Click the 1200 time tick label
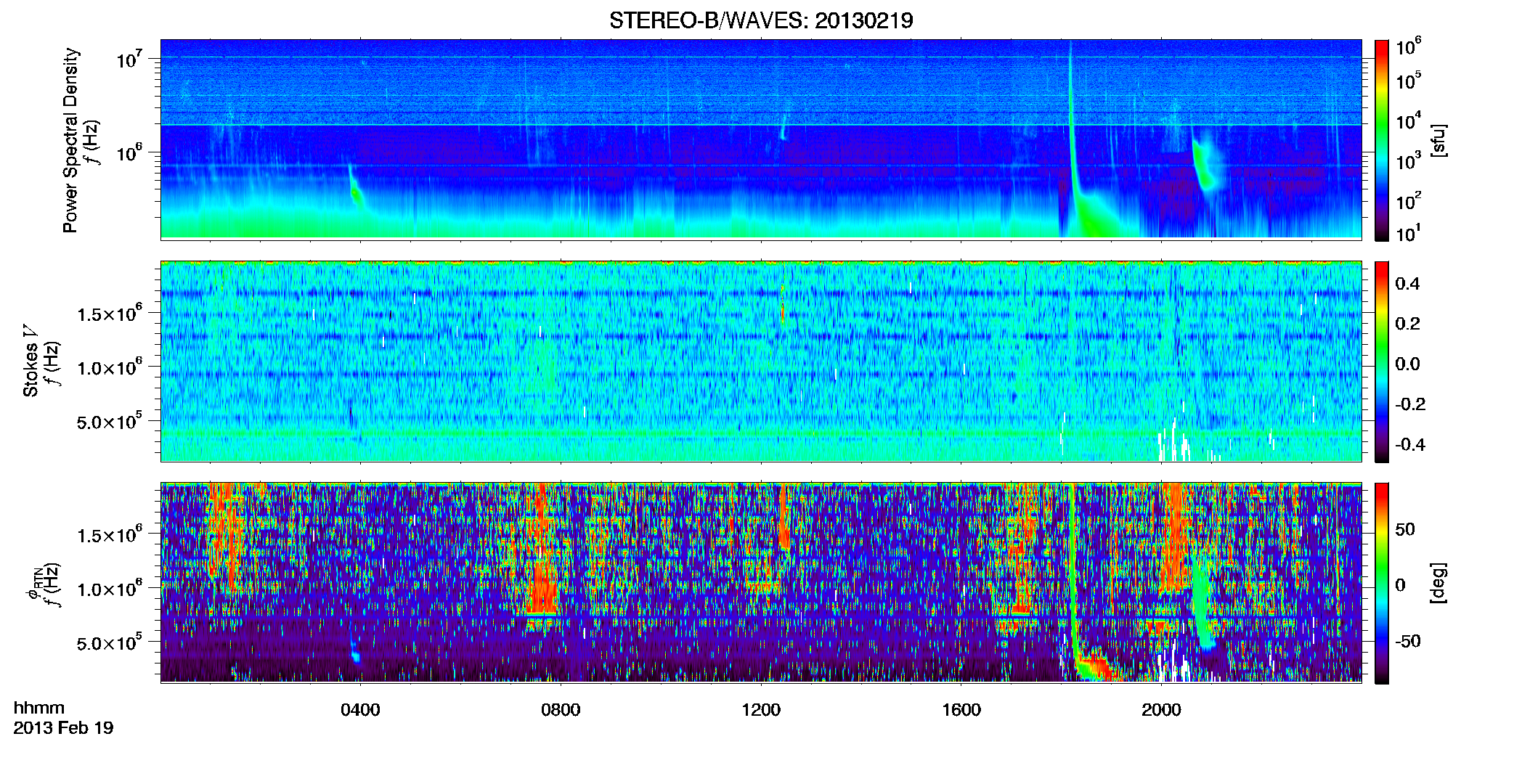 (761, 709)
